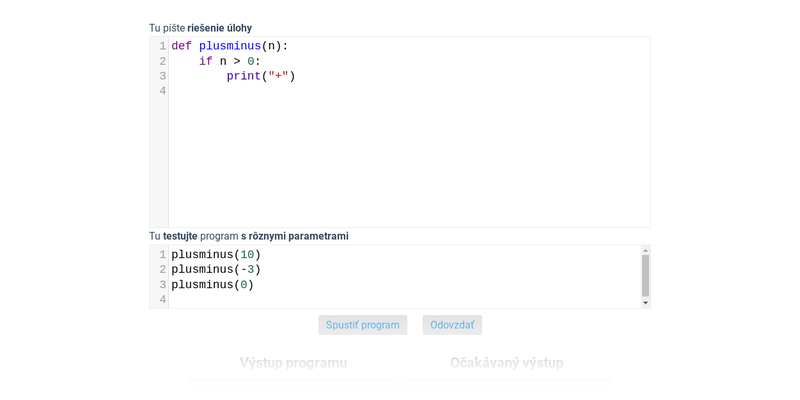Click scrollbar down arrow in test editor
Screen dimensions: 800x400
pyautogui.click(x=645, y=303)
